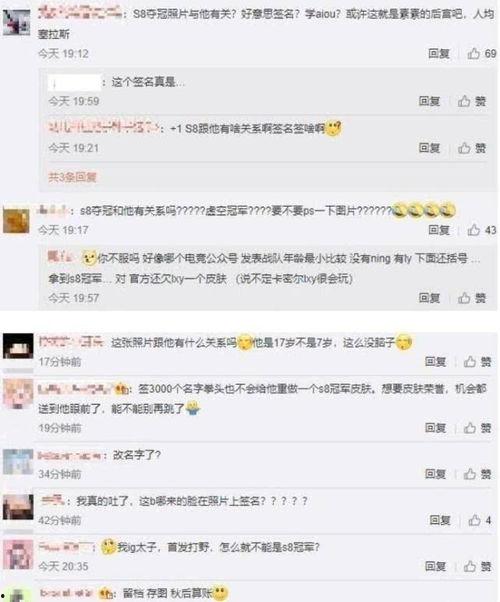Like the comment posted 17分钟前
Image resolution: width=500 pixels, height=602 pixels.
point(477,361)
